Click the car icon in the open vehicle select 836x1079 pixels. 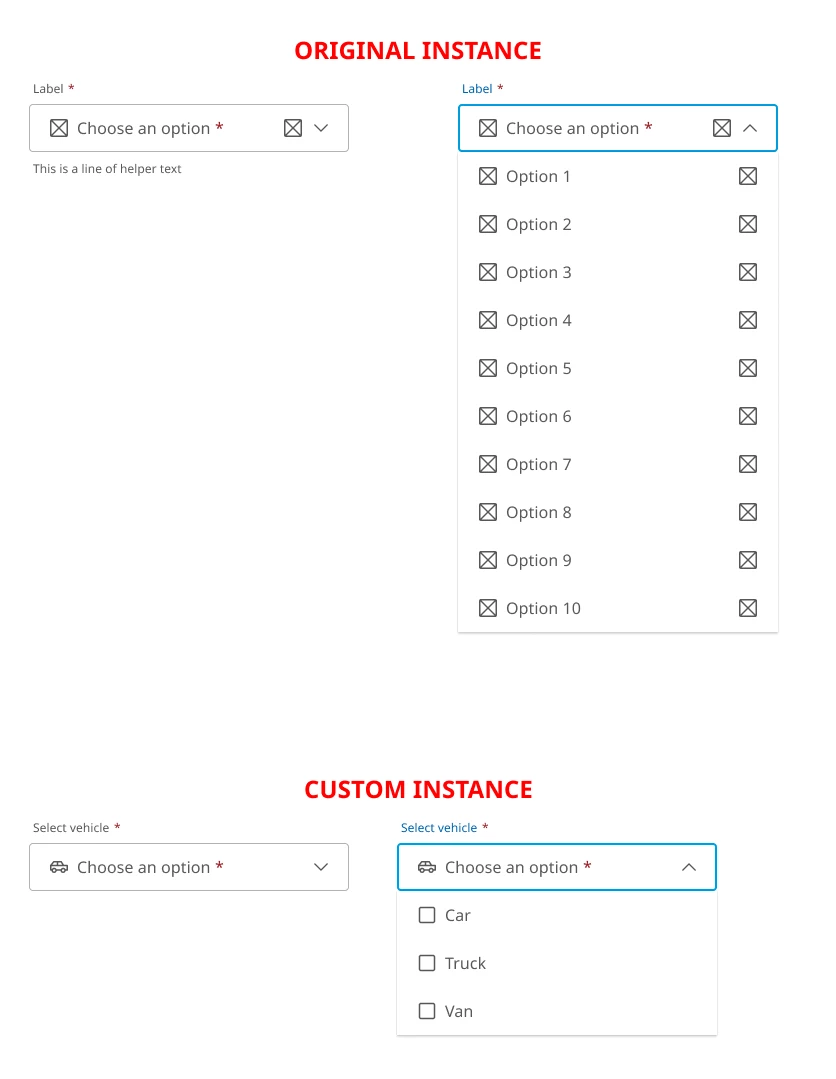(427, 867)
